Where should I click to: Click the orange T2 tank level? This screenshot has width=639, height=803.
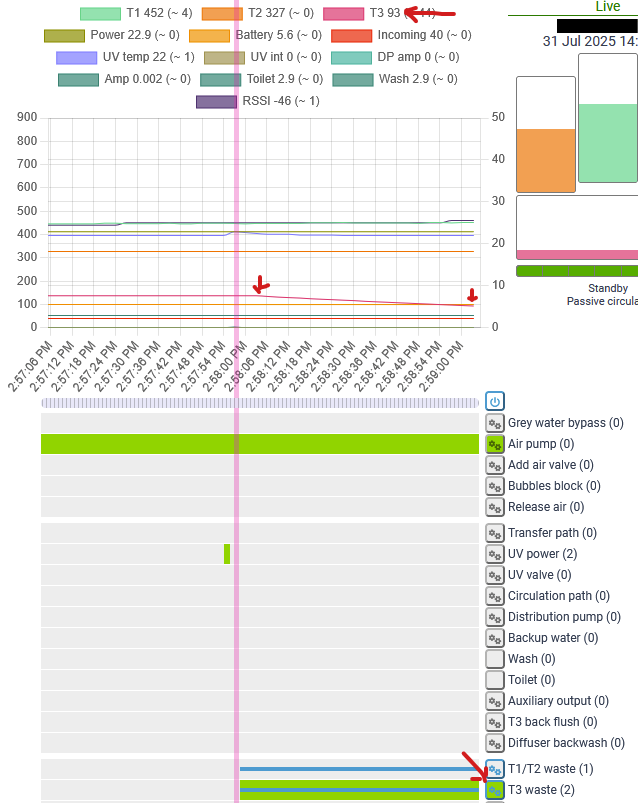tap(546, 160)
